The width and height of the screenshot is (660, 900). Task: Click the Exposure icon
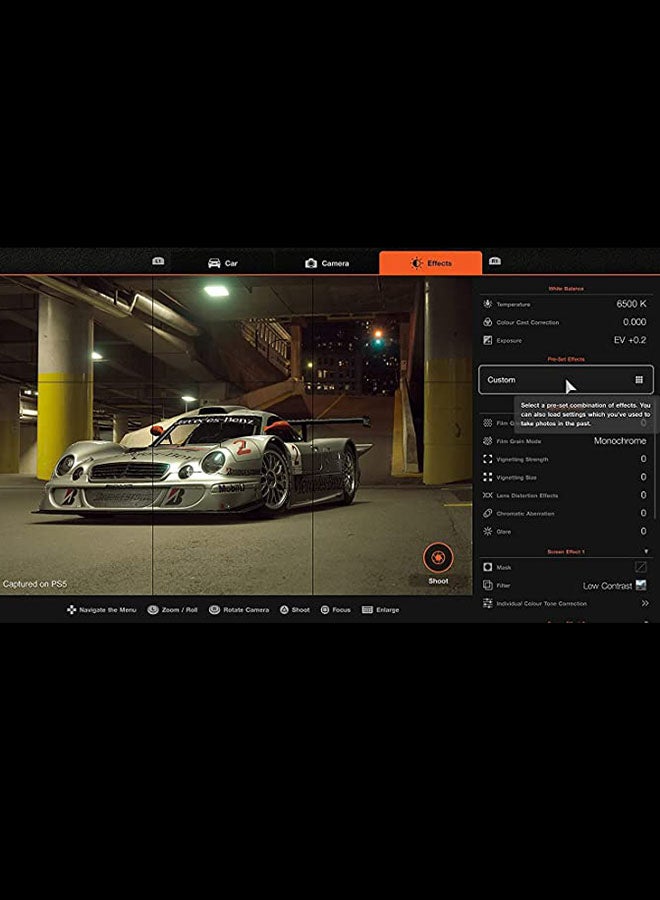[x=487, y=340]
